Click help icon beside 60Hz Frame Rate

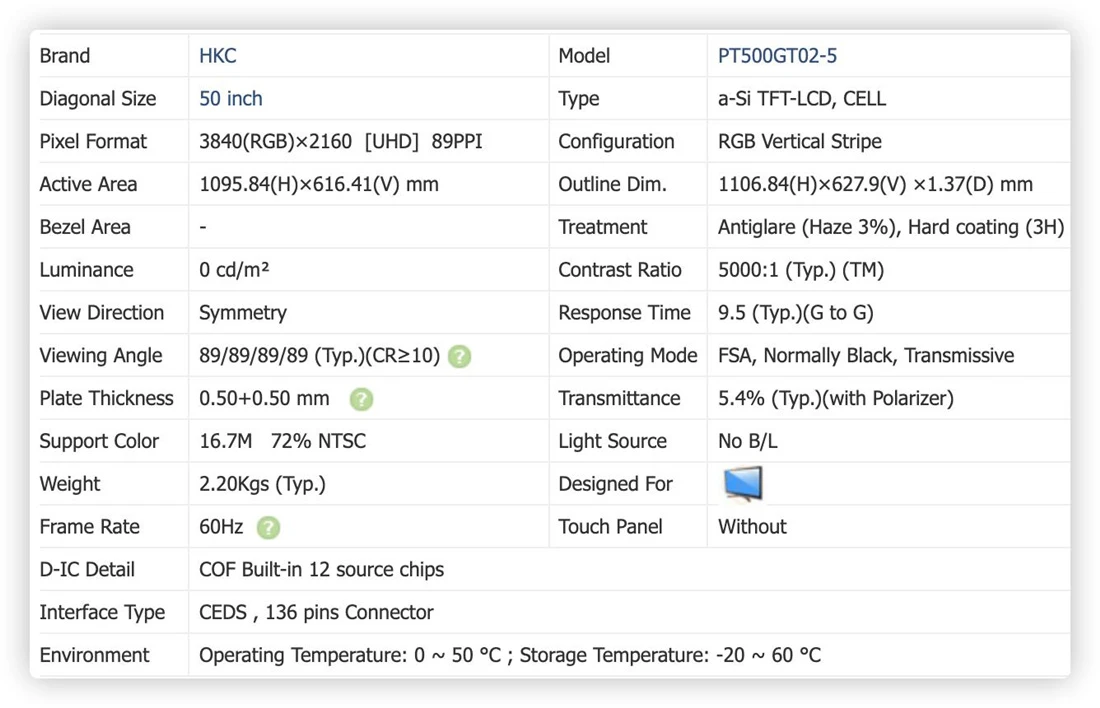268,528
